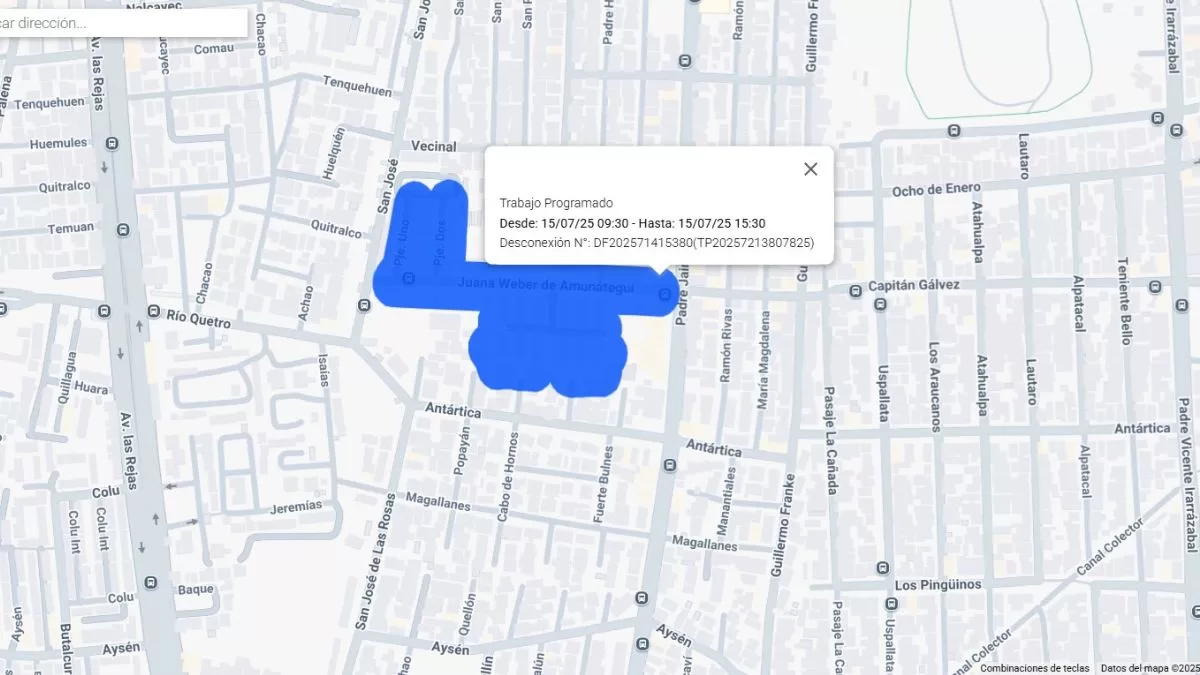Select bus stop icon on Pje. Uno
The height and width of the screenshot is (675, 1200).
tap(408, 278)
